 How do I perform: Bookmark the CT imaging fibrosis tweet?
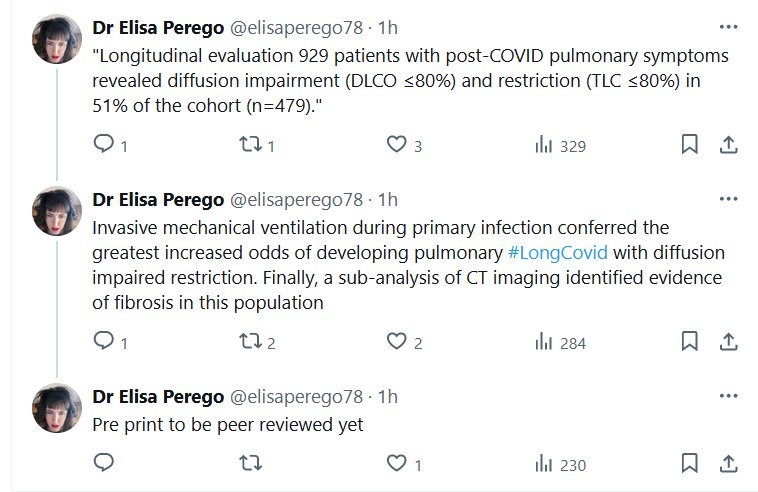(689, 342)
